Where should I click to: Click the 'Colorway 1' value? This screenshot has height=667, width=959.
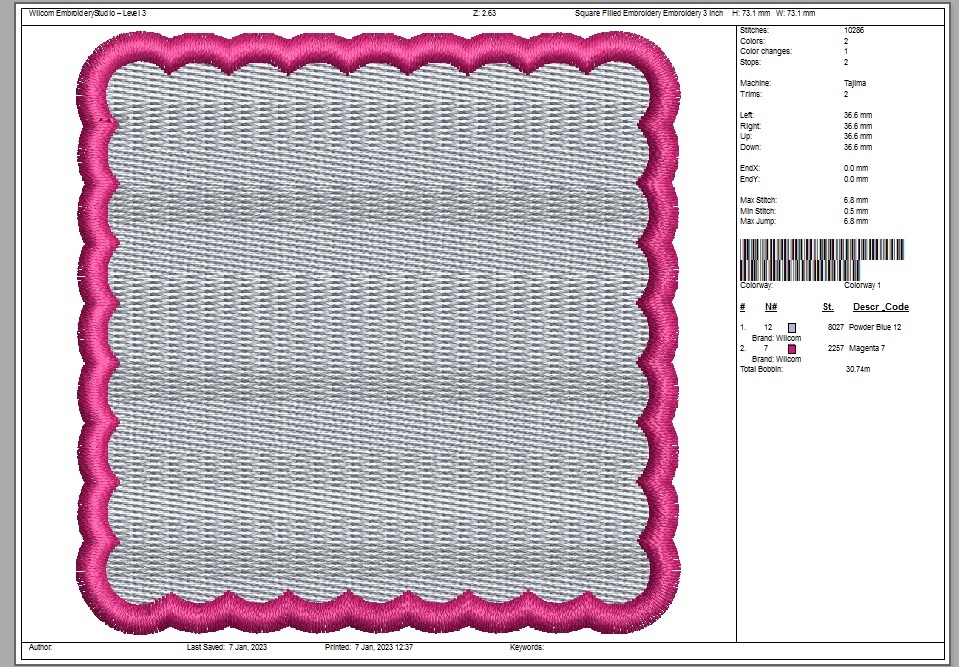[x=862, y=286]
